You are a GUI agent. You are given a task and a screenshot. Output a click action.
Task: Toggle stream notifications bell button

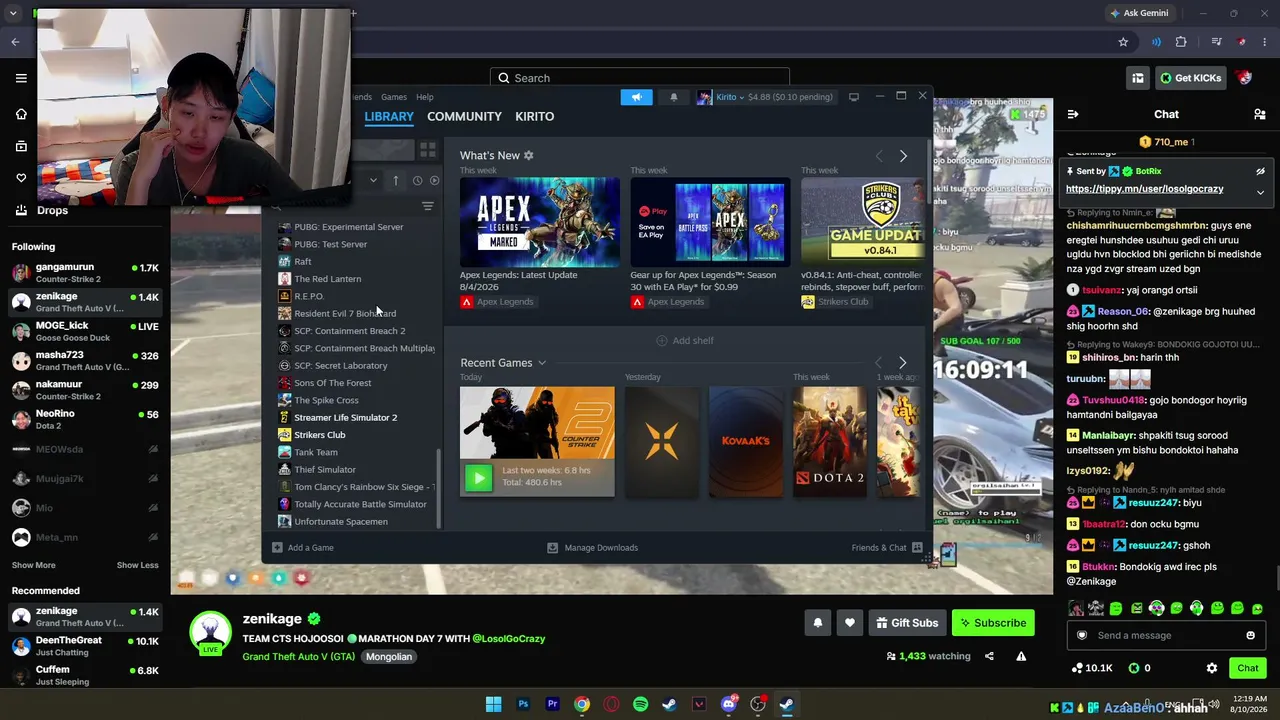pyautogui.click(x=817, y=623)
